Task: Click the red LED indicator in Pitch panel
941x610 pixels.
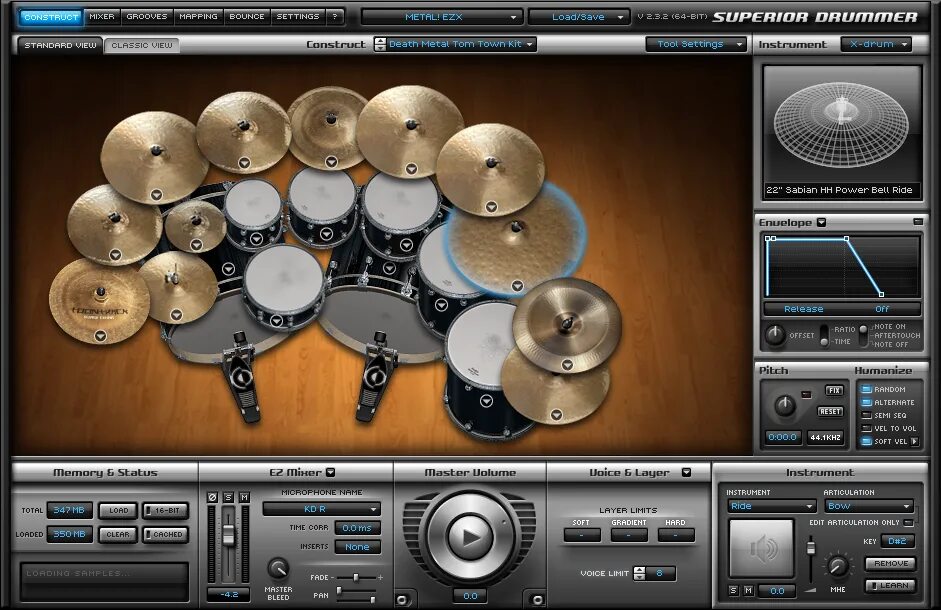Action: (x=807, y=394)
